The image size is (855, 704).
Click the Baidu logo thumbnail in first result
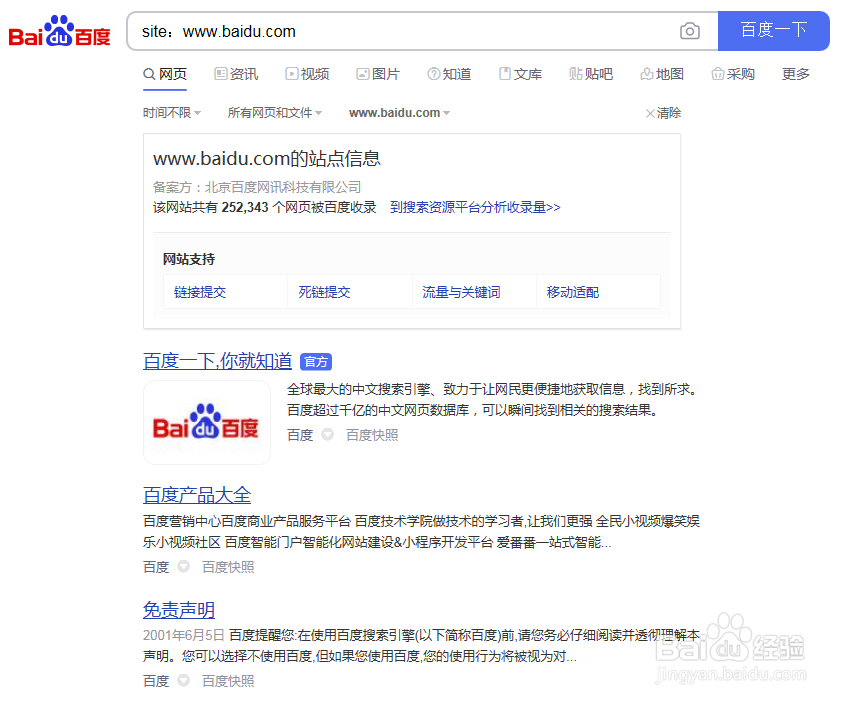pyautogui.click(x=207, y=423)
